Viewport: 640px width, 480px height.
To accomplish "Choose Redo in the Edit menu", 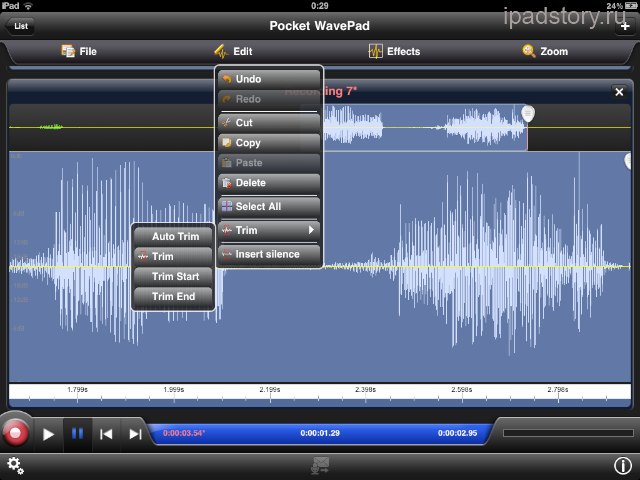I will 269,99.
